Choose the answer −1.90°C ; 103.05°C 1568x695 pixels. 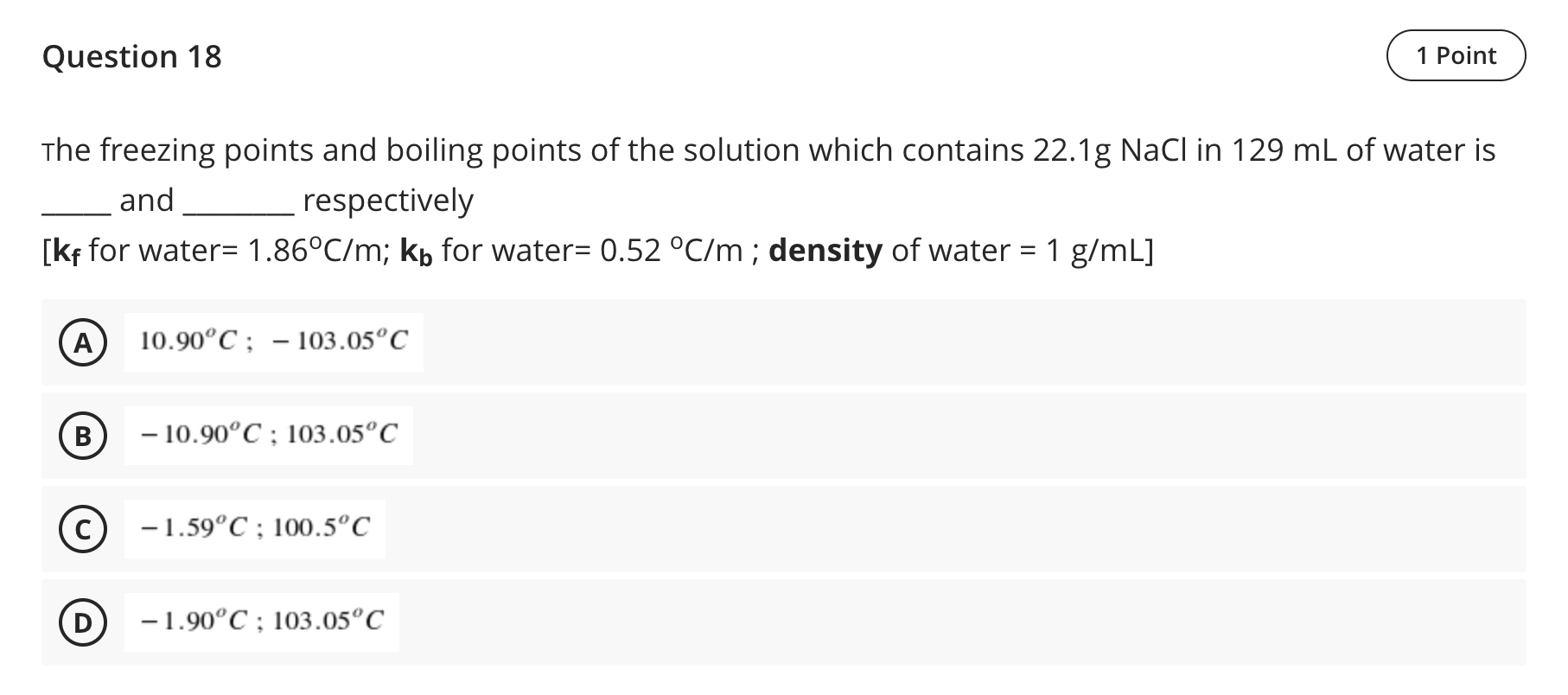click(262, 620)
